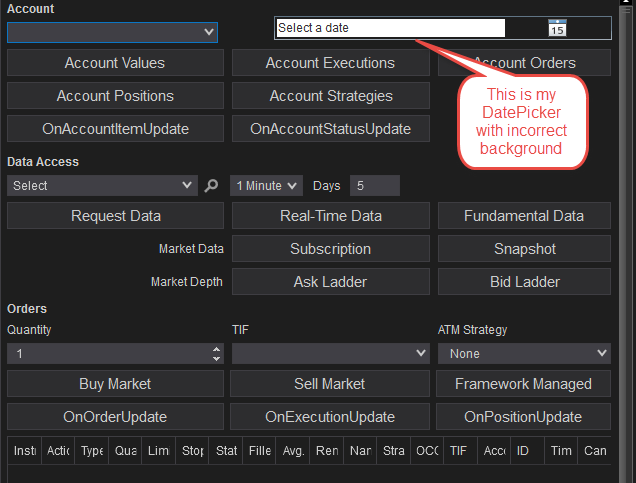636x483 pixels.
Task: Click the Bid Ladder button
Action: (524, 281)
